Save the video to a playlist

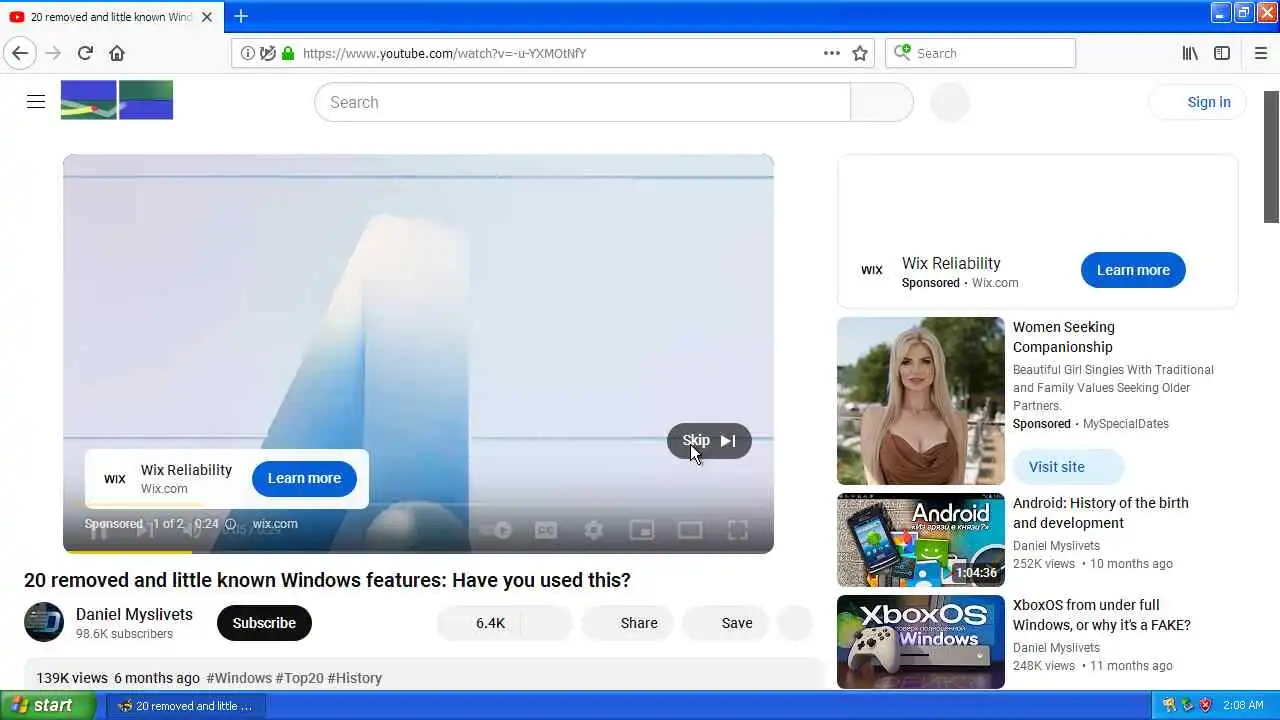point(725,623)
